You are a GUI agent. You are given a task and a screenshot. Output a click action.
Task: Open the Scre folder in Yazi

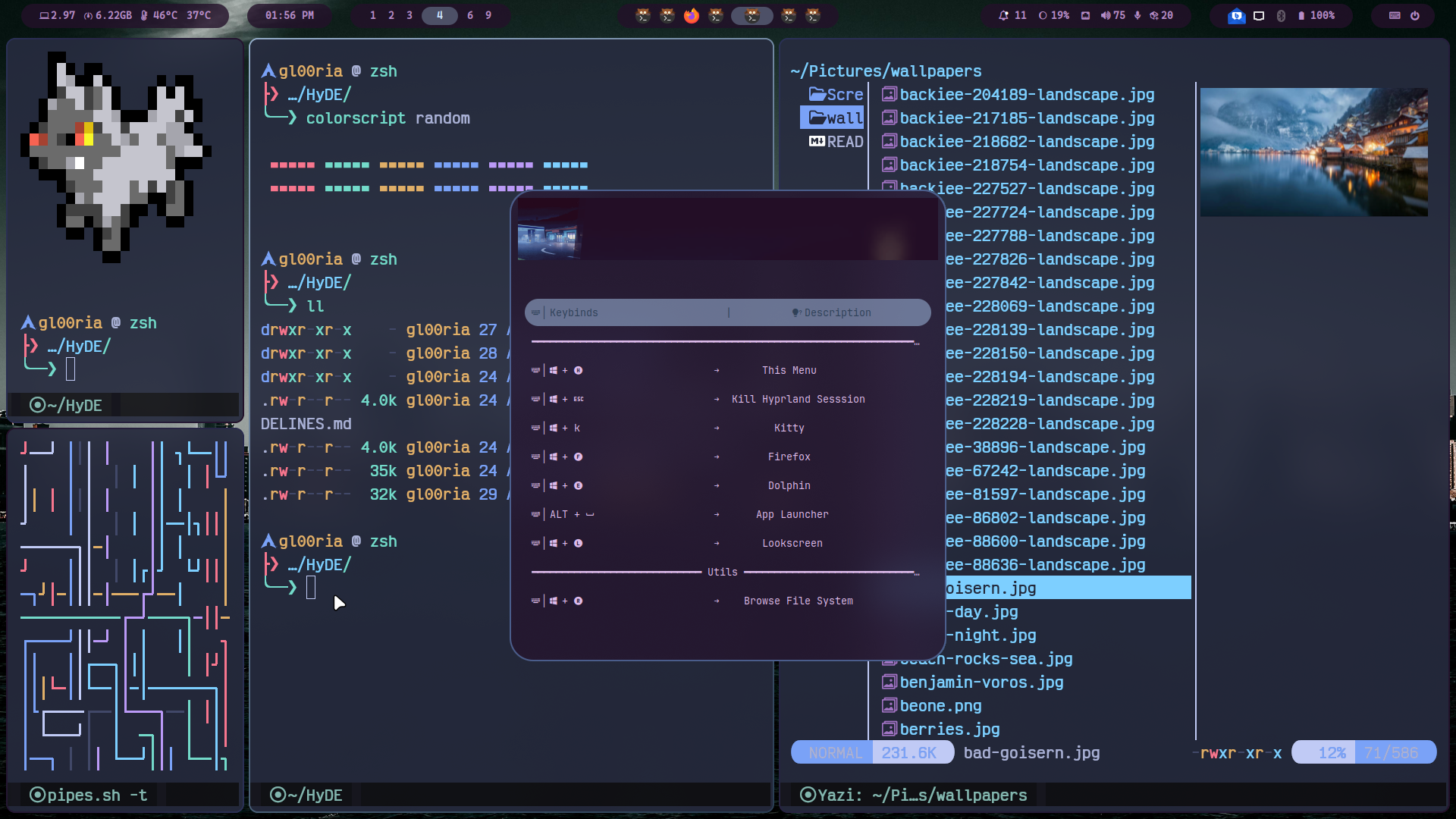click(x=835, y=94)
